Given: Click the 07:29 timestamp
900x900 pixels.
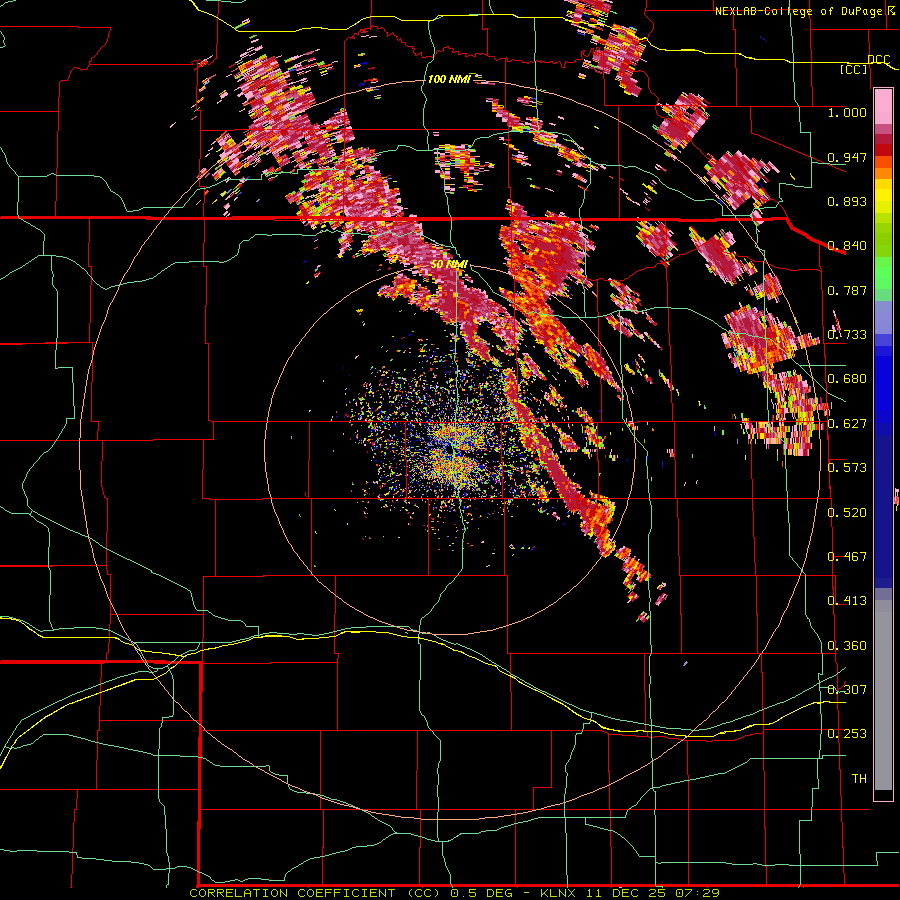Looking at the screenshot, I should point(697,893).
